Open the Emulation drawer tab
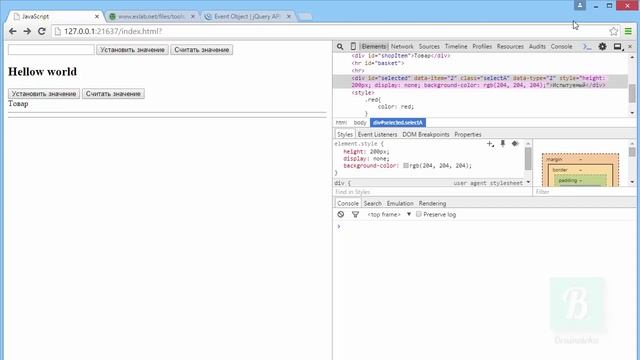This screenshot has width=640, height=360. pyautogui.click(x=400, y=203)
